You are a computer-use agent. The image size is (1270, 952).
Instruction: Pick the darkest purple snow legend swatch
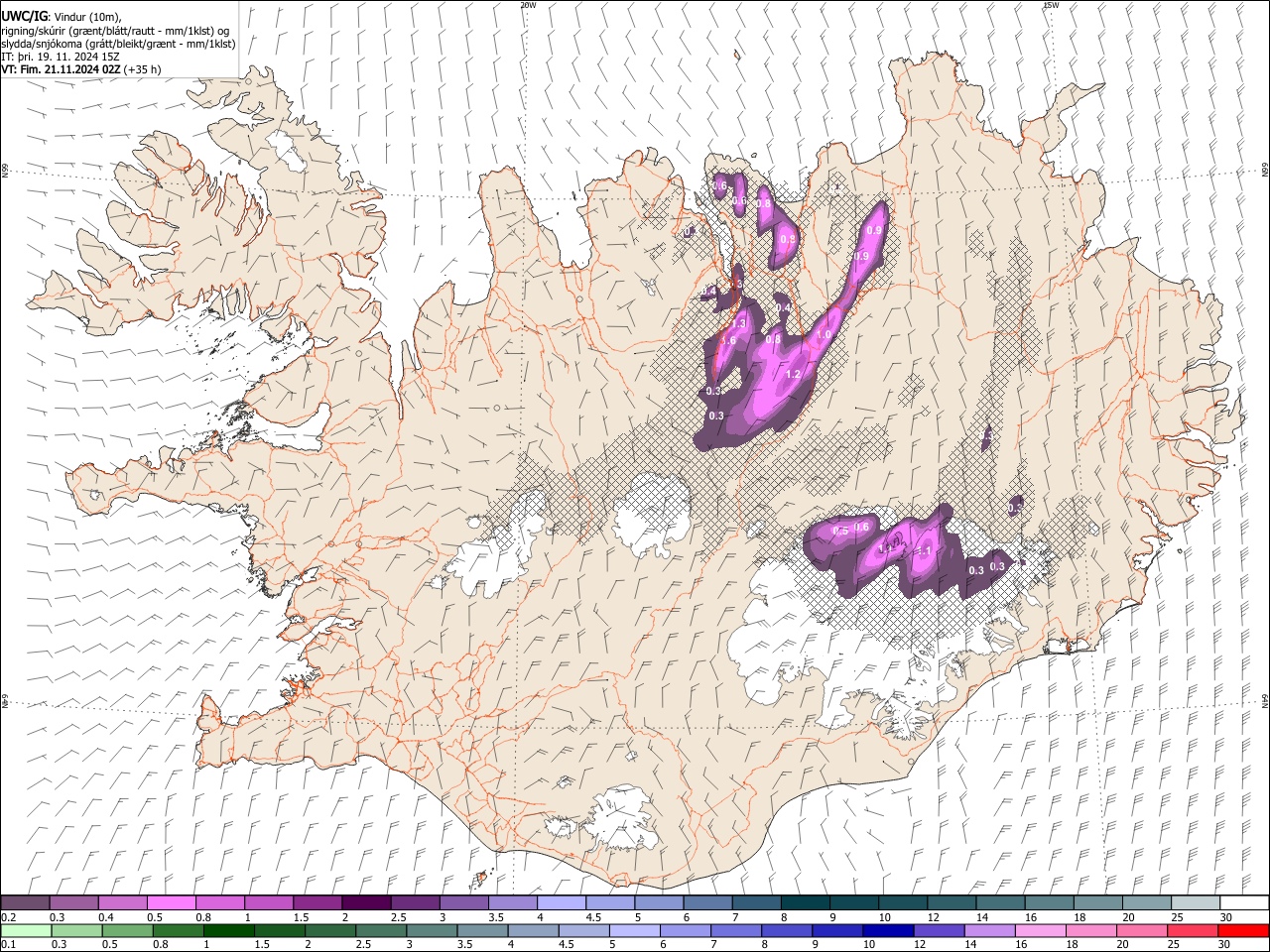[x=365, y=902]
